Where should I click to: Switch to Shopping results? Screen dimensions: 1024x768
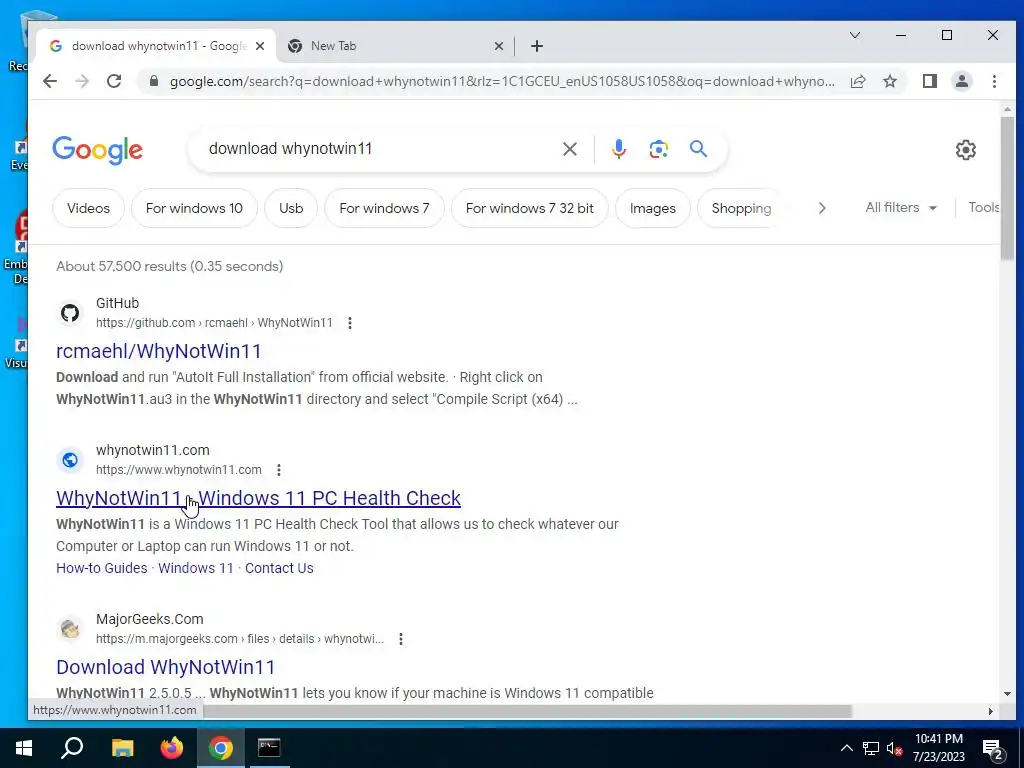pos(741,208)
